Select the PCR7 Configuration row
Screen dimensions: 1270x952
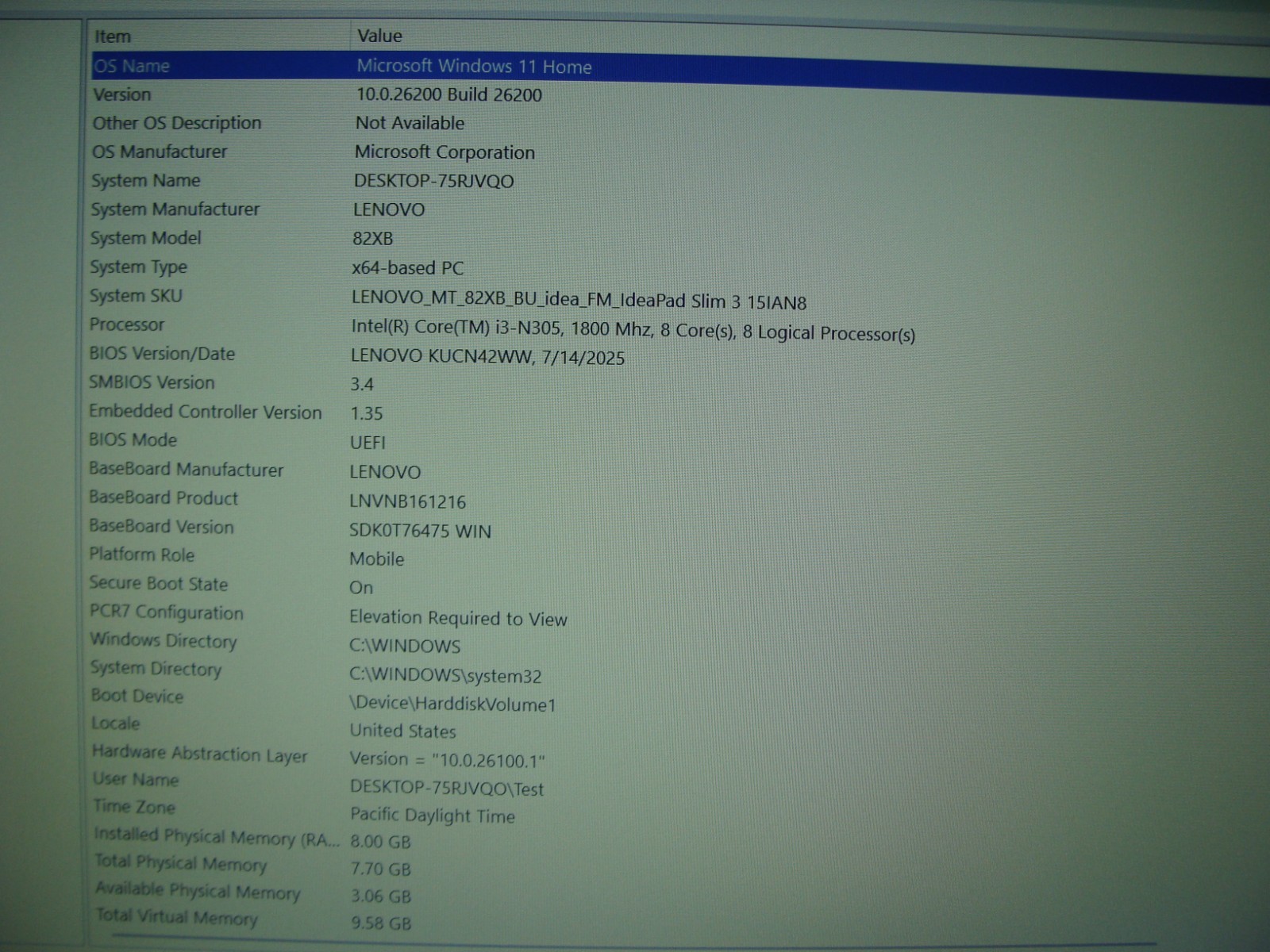coord(166,612)
